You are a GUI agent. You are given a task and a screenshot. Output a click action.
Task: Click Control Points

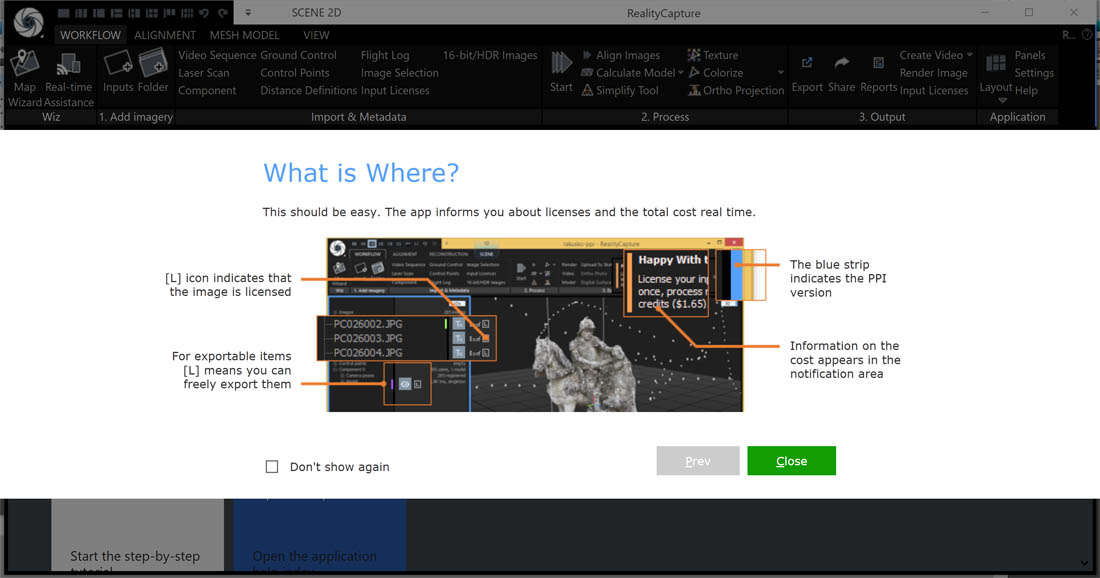point(295,72)
